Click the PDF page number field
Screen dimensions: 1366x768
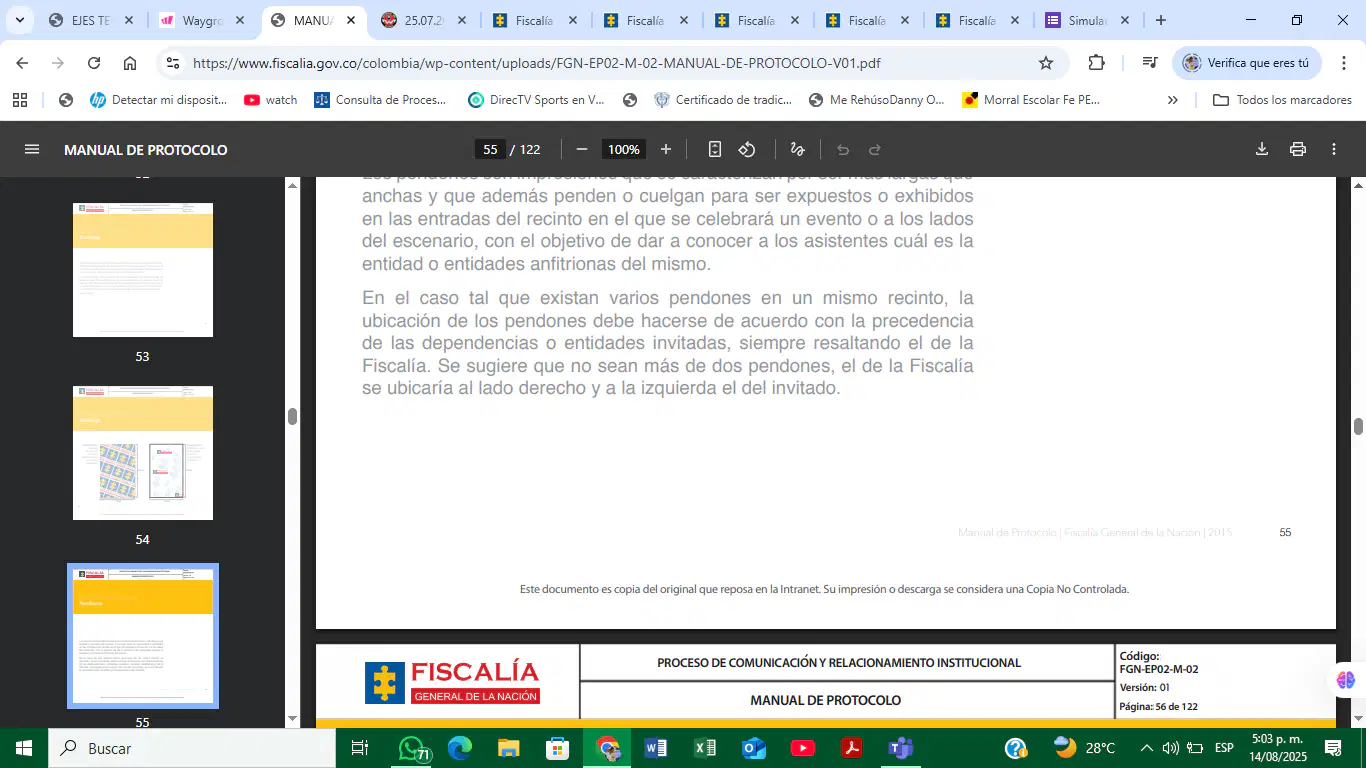point(490,150)
